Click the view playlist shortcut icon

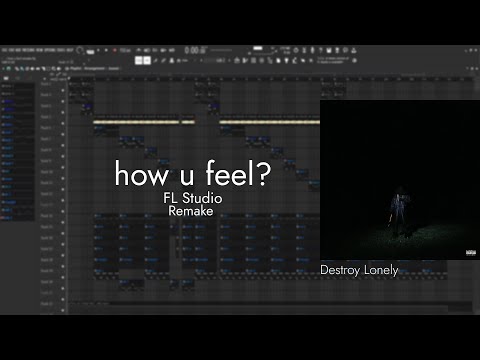[237, 61]
